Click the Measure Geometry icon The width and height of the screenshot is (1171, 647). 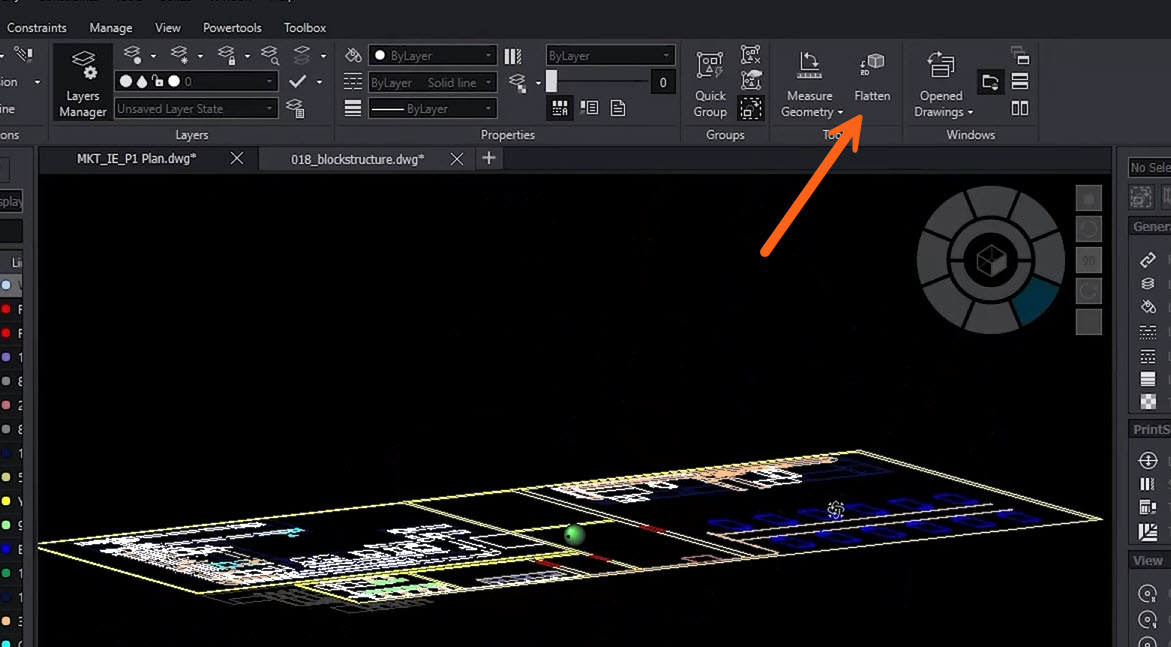pyautogui.click(x=809, y=67)
